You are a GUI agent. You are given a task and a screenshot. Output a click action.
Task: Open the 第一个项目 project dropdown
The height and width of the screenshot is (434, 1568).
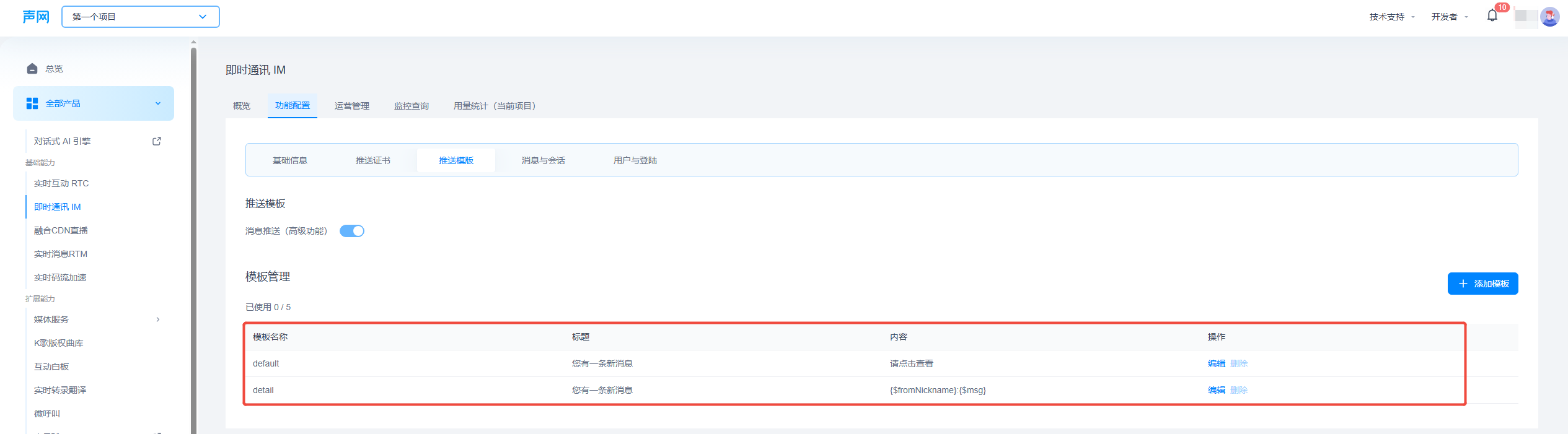[141, 17]
